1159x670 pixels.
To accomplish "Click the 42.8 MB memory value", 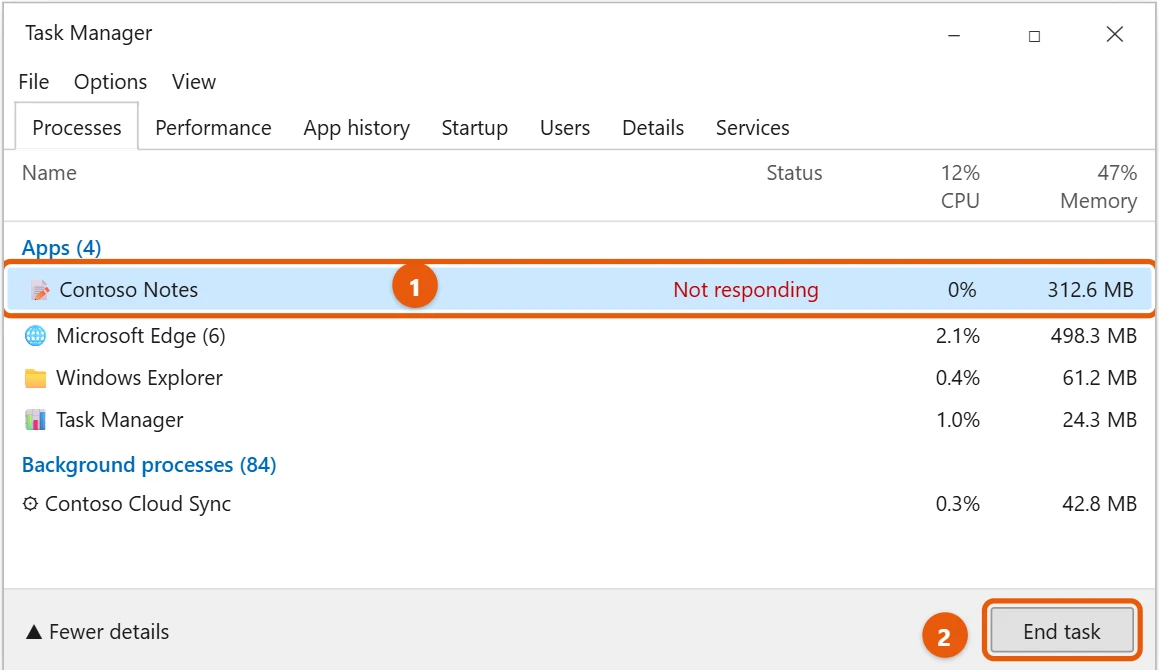I will [1099, 504].
